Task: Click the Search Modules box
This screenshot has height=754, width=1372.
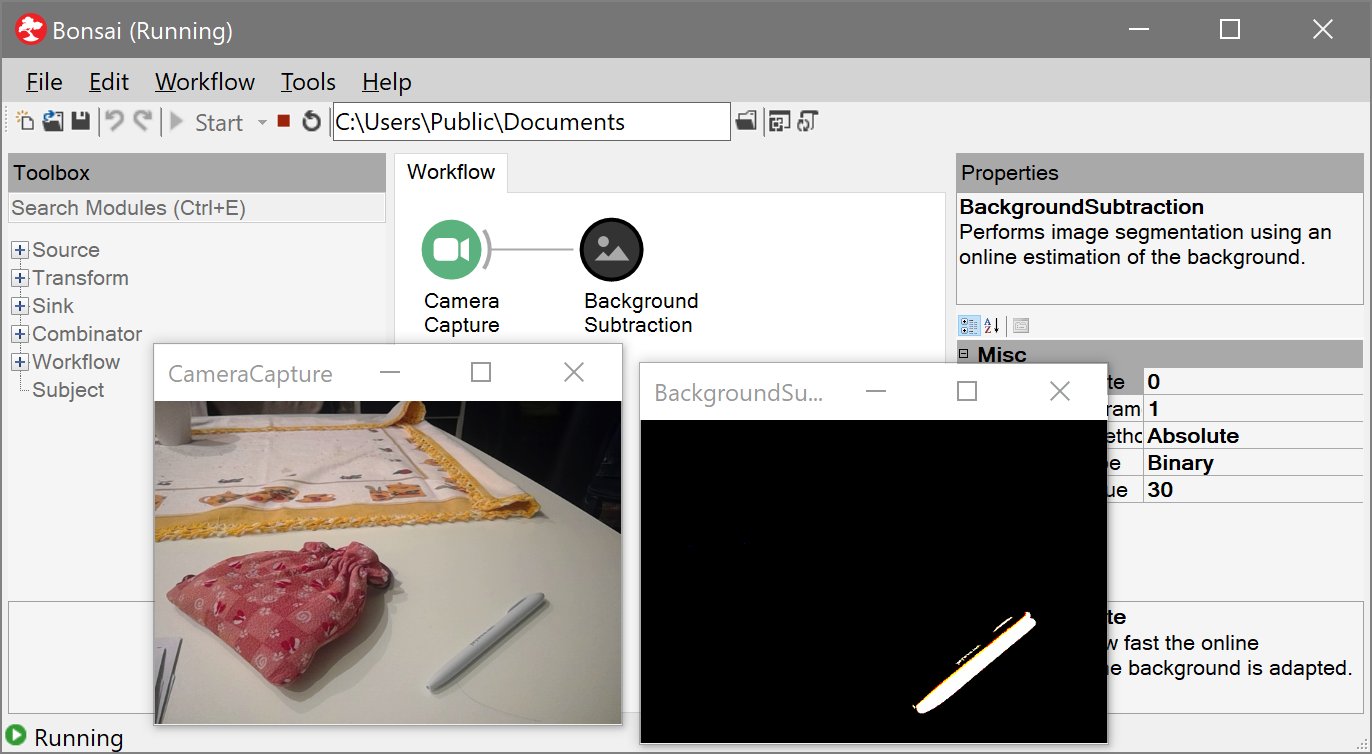Action: pos(197,208)
